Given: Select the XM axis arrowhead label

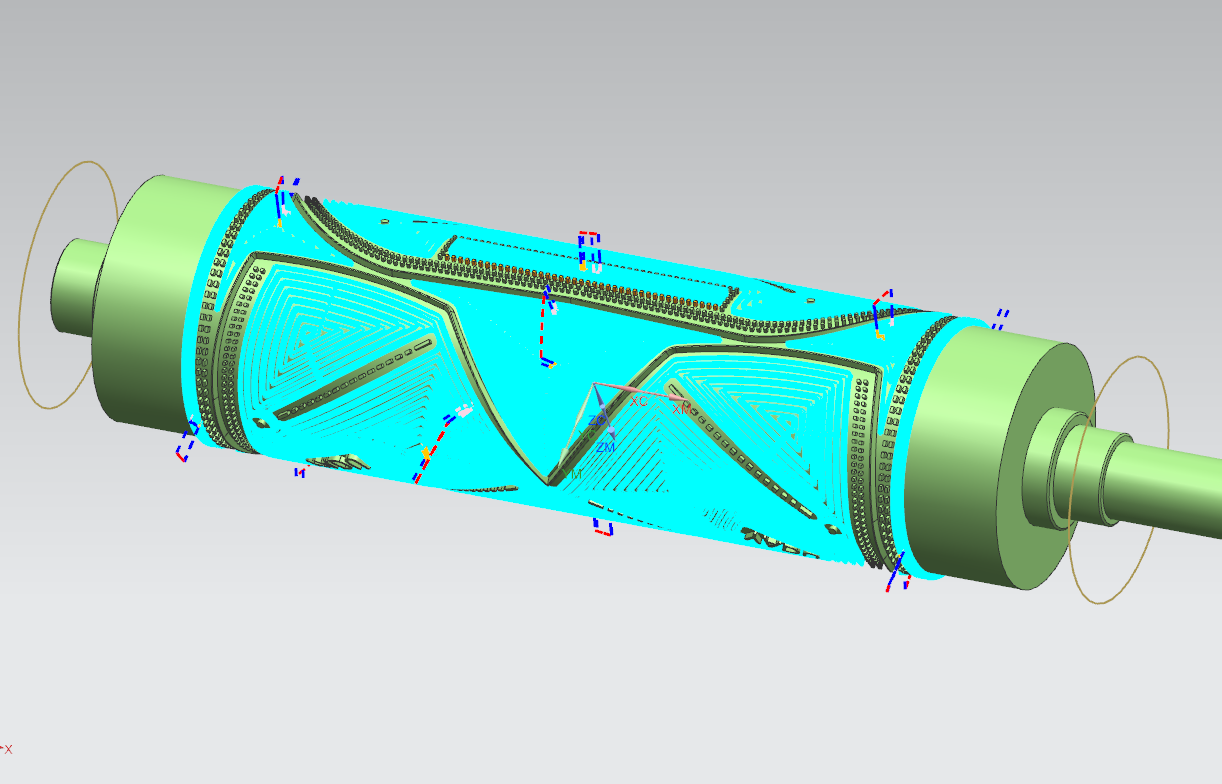Looking at the screenshot, I should tap(680, 408).
